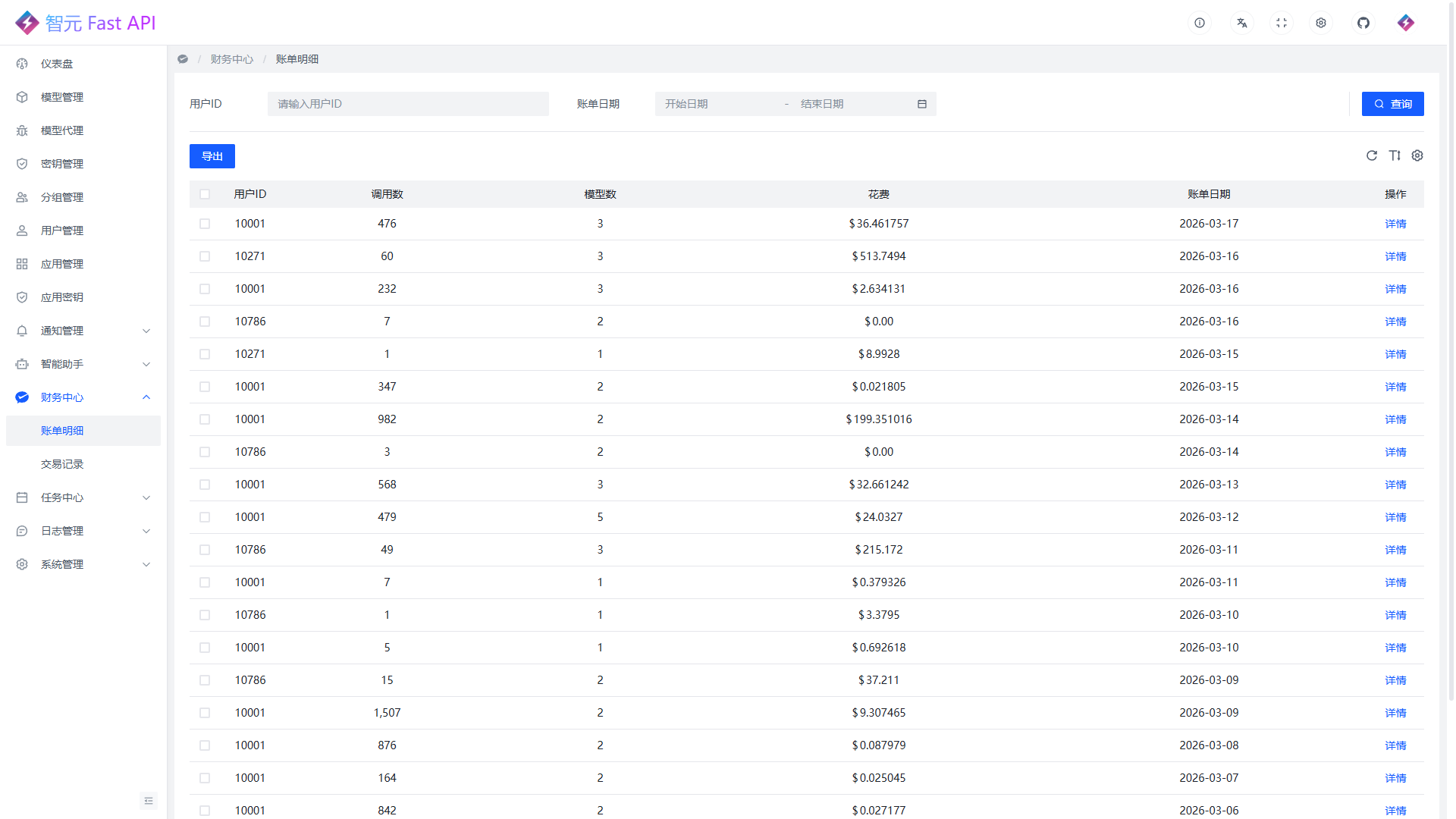This screenshot has height=819, width=1456.
Task: Select all rows header checkbox
Action: (x=205, y=194)
